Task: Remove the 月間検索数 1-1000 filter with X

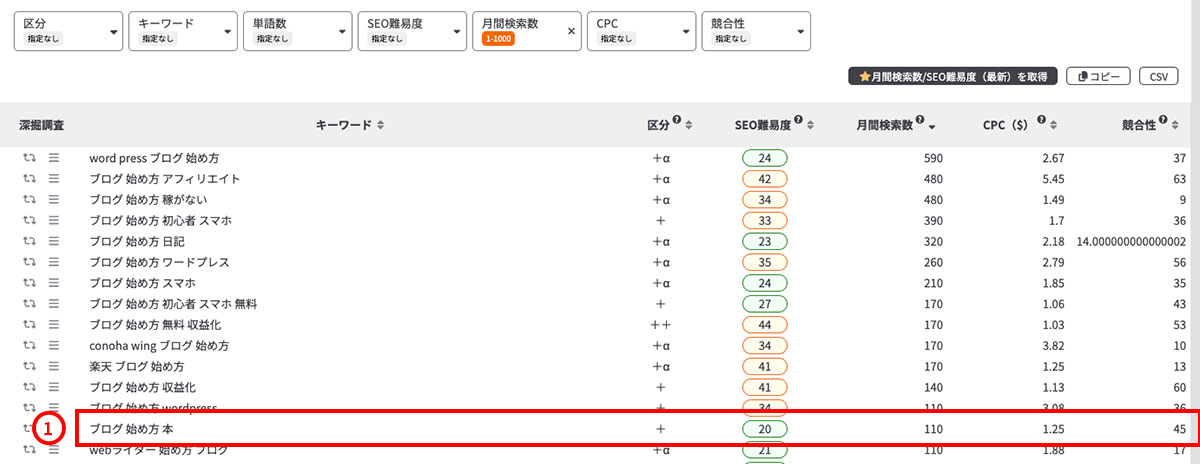Action: pos(572,31)
